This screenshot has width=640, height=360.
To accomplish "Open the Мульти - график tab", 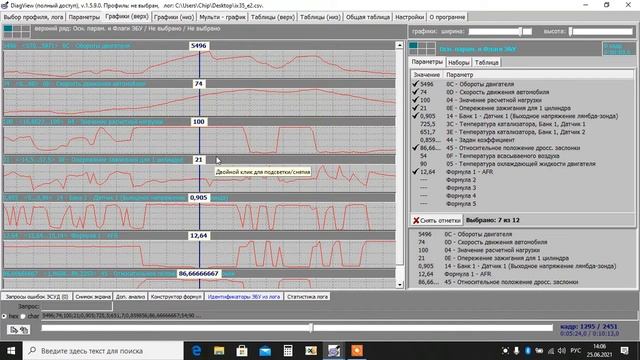I will [x=222, y=17].
